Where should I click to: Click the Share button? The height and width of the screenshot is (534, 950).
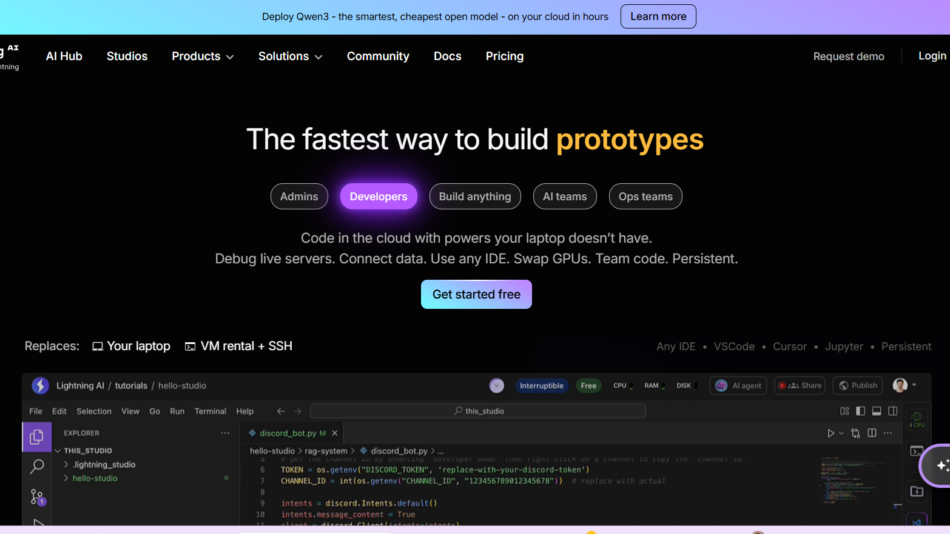pyautogui.click(x=800, y=385)
